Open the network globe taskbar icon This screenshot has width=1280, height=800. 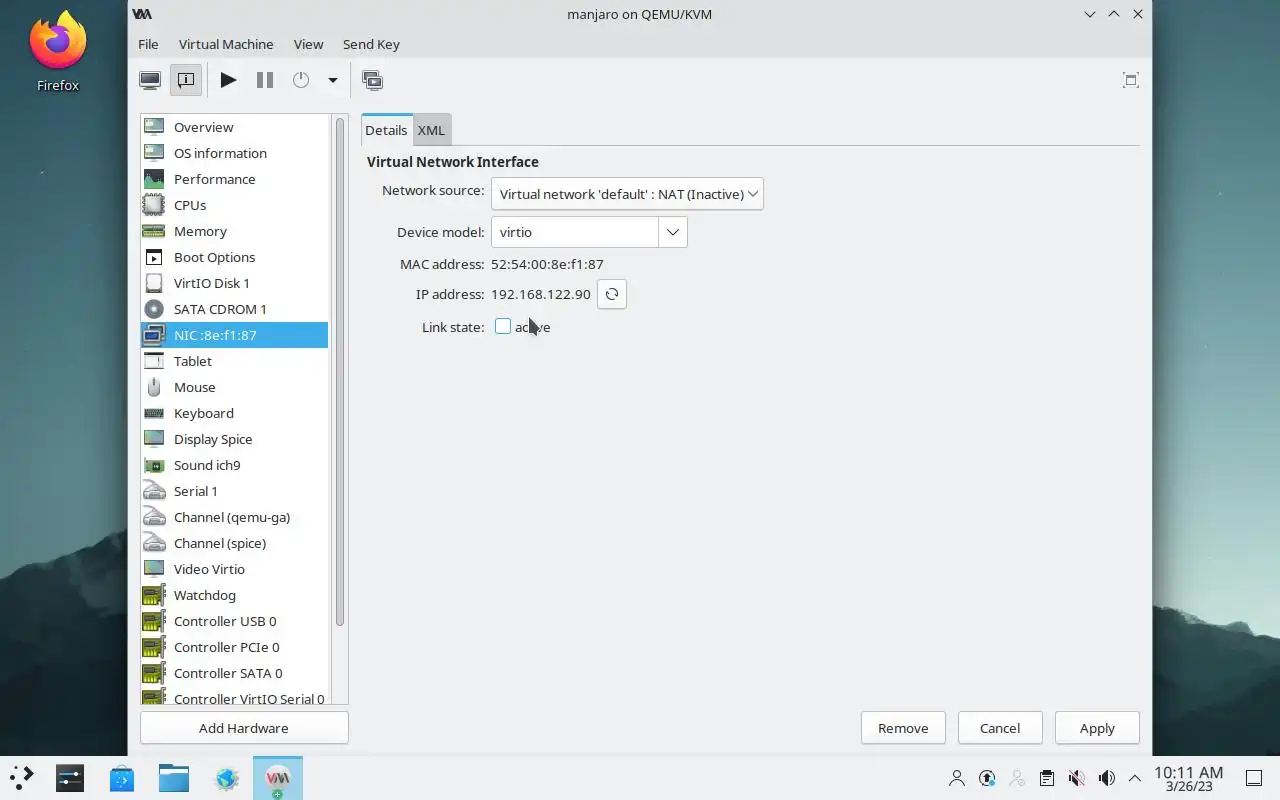227,778
